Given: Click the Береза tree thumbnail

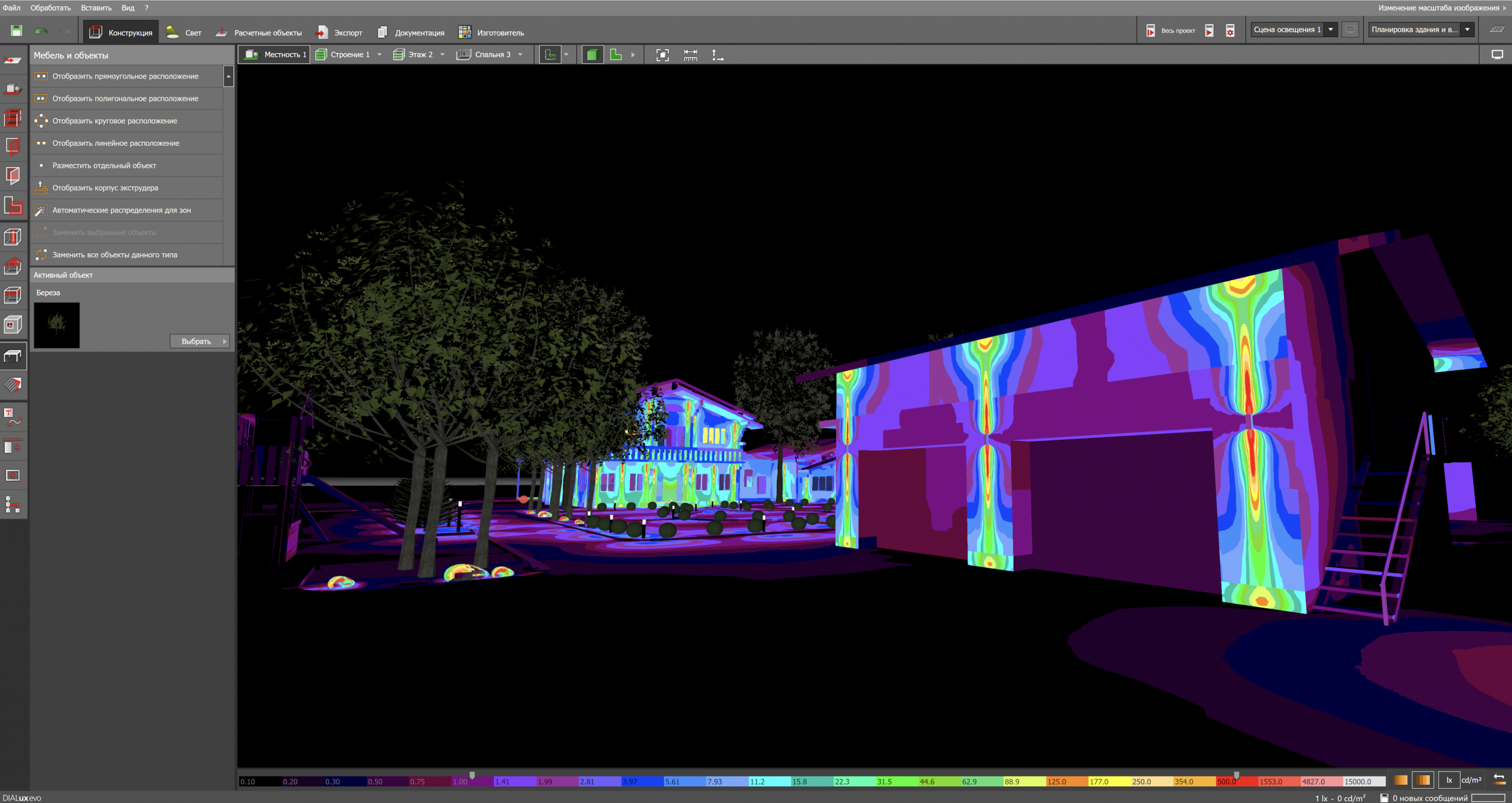Looking at the screenshot, I should click(x=57, y=325).
